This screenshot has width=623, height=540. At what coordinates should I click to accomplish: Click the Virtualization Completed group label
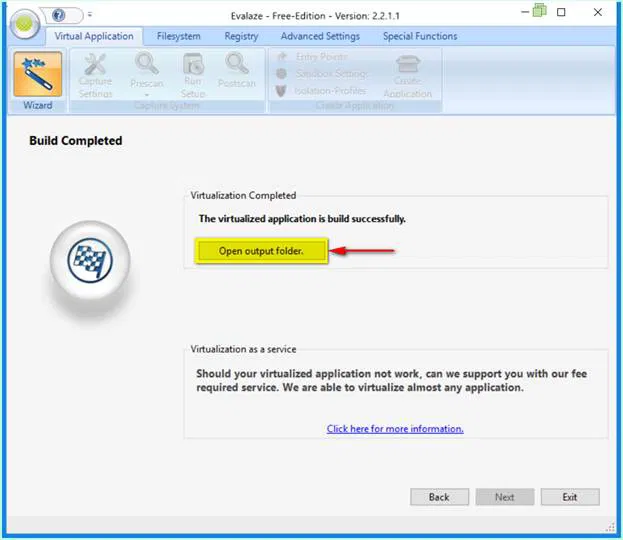[x=243, y=195]
